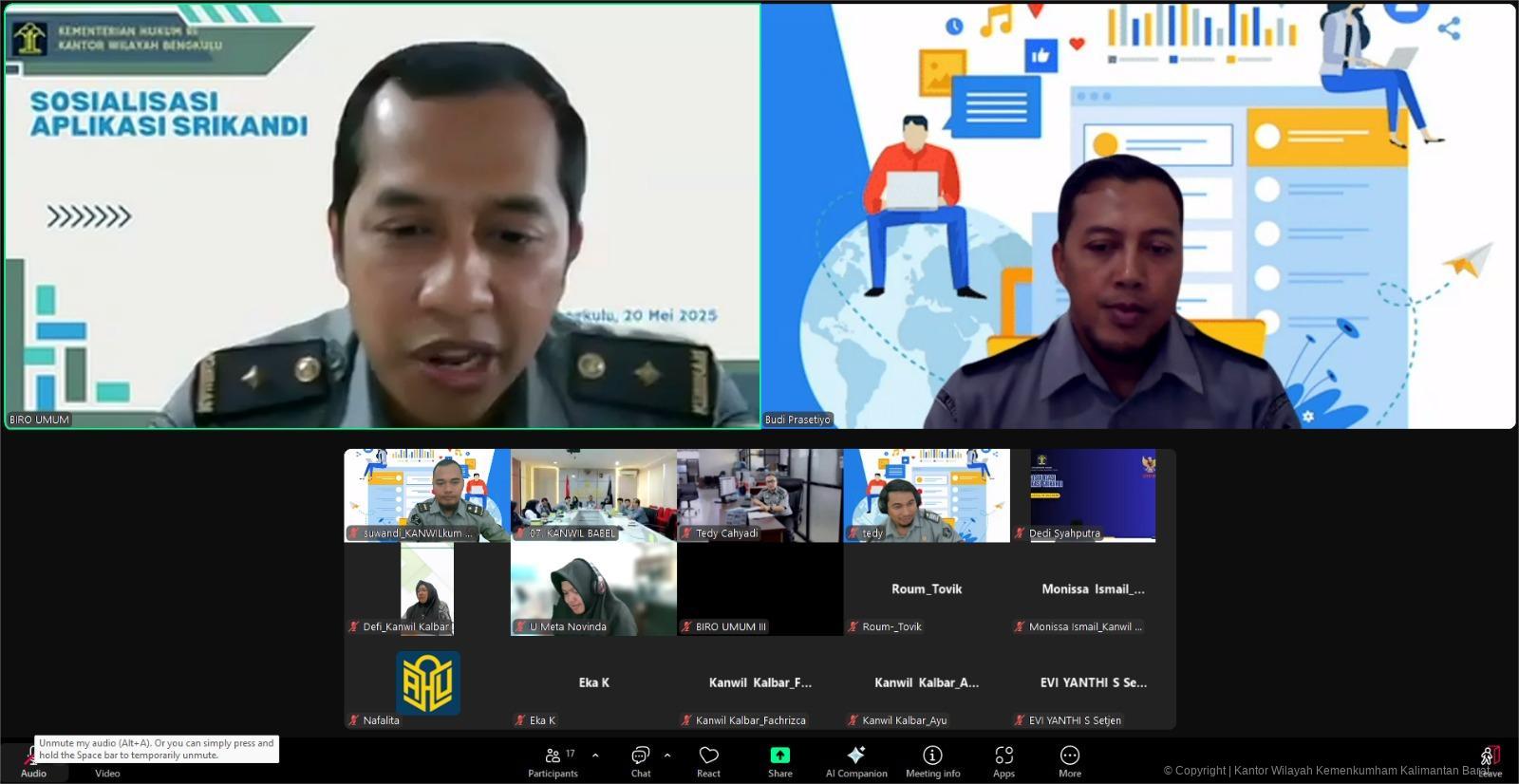Click the Tedy Cahyadi video thumbnail
The width and height of the screenshot is (1519, 784).
[759, 495]
